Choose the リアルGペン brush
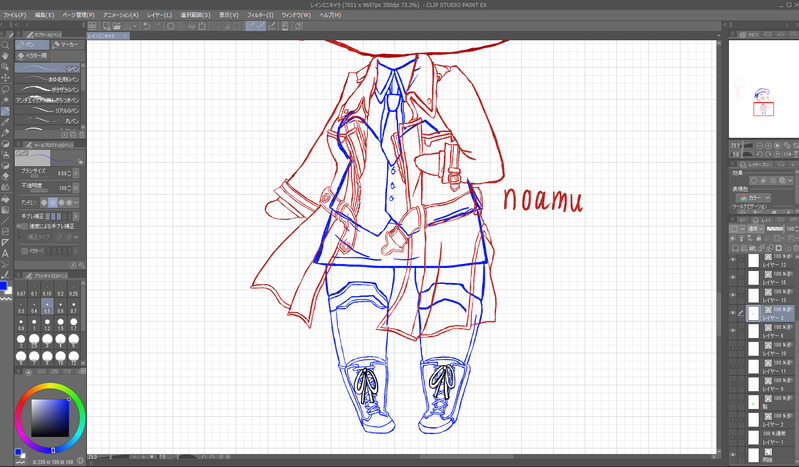799x467 pixels. pos(48,110)
